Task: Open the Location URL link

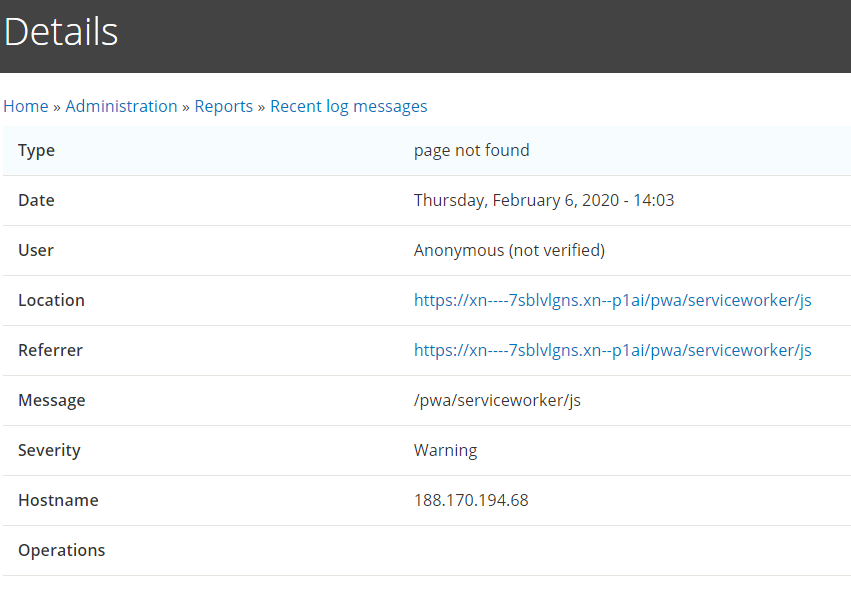Action: 613,300
